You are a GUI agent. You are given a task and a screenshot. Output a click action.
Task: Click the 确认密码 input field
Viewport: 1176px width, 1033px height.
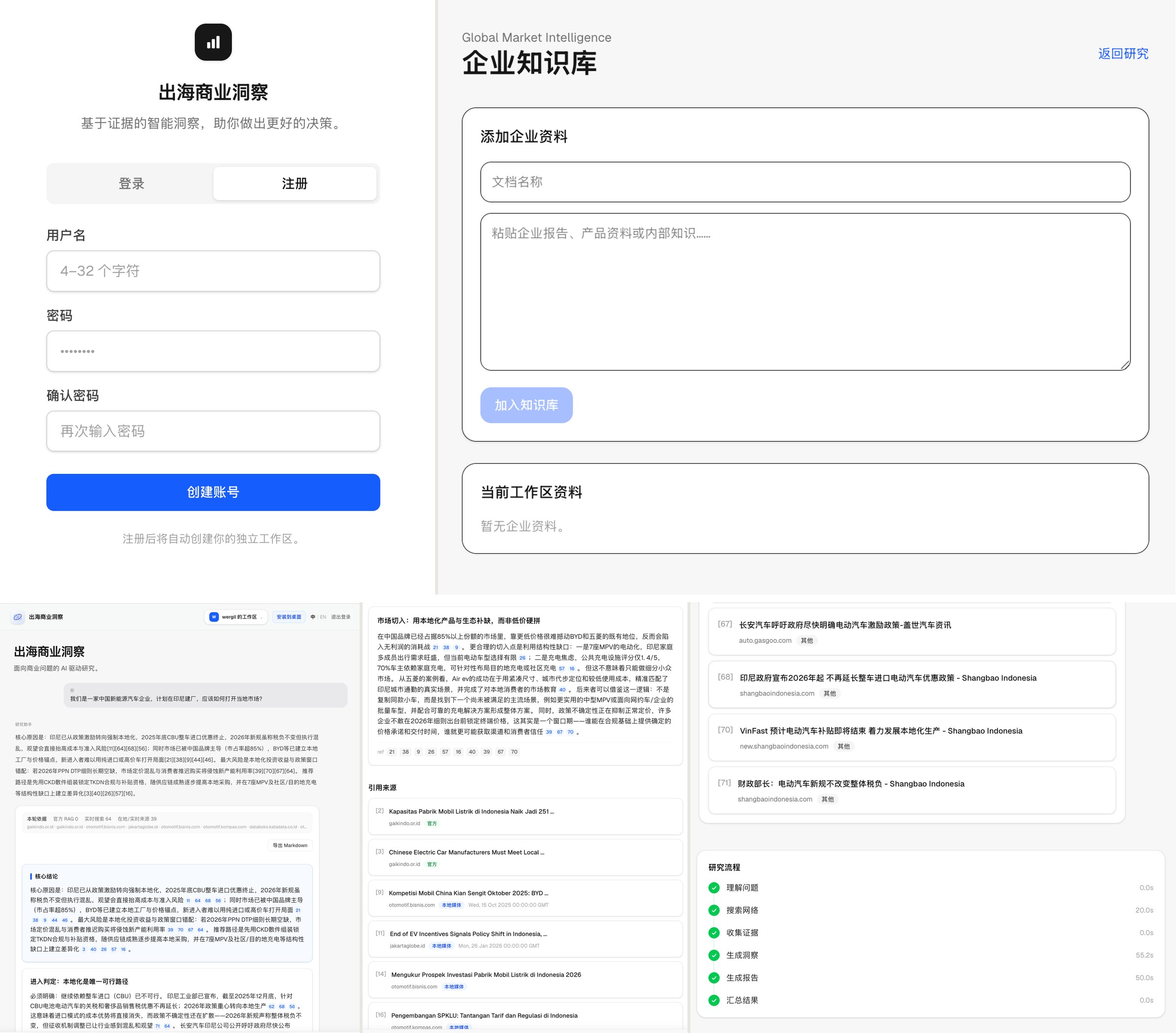(x=213, y=431)
